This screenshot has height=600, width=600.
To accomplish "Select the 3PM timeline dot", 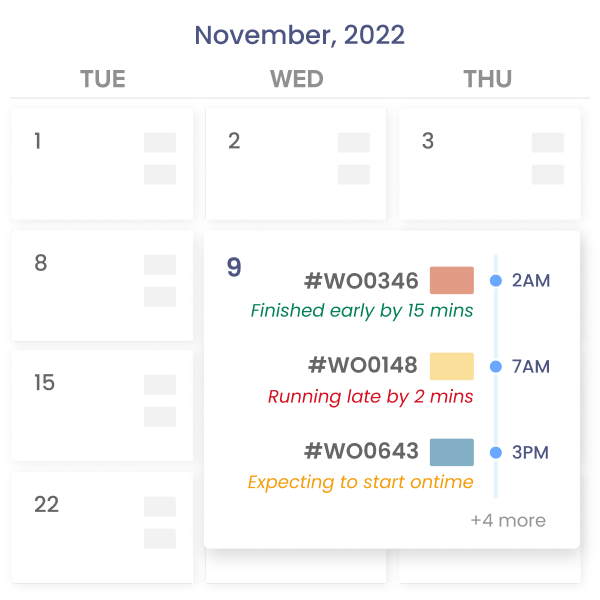I will [496, 453].
